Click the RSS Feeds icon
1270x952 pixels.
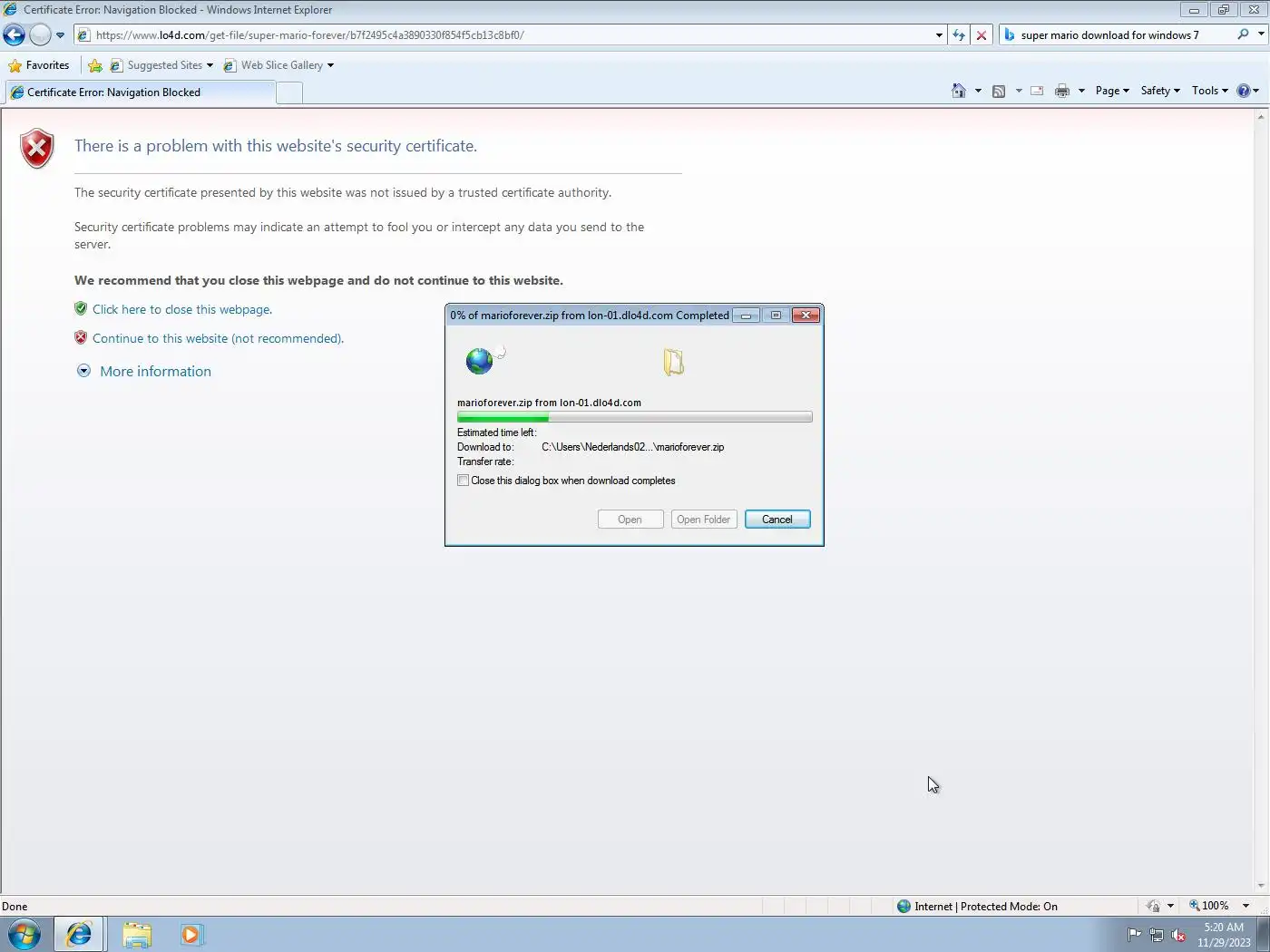[999, 91]
